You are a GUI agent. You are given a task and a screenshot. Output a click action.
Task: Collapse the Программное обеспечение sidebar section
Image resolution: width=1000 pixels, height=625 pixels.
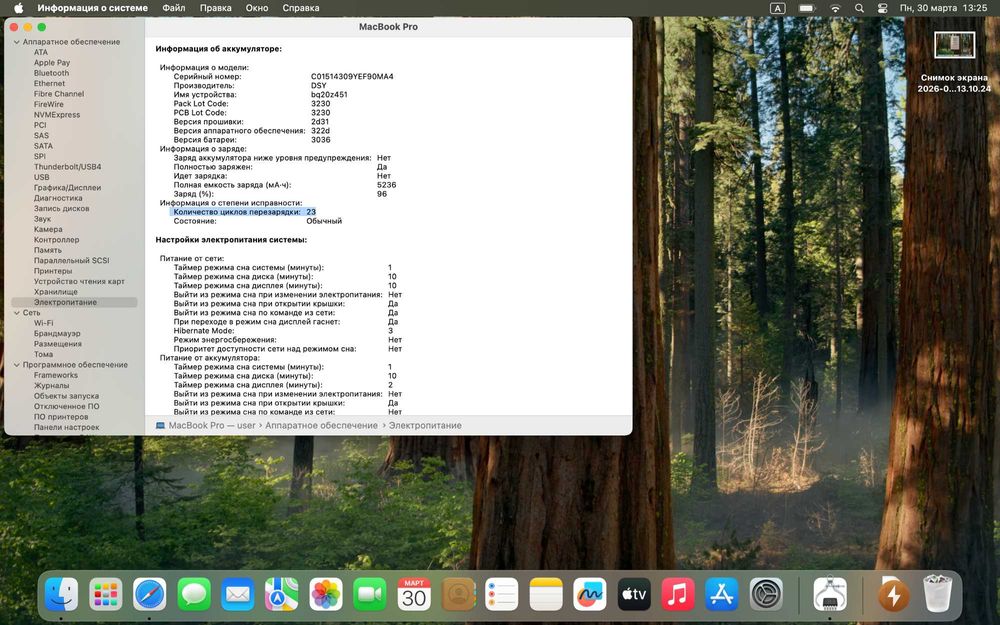pos(17,365)
